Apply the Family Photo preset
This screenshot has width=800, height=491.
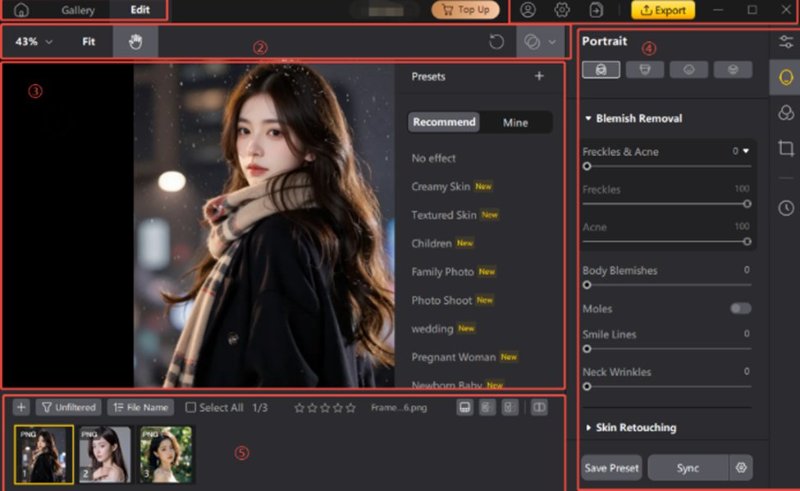point(443,272)
